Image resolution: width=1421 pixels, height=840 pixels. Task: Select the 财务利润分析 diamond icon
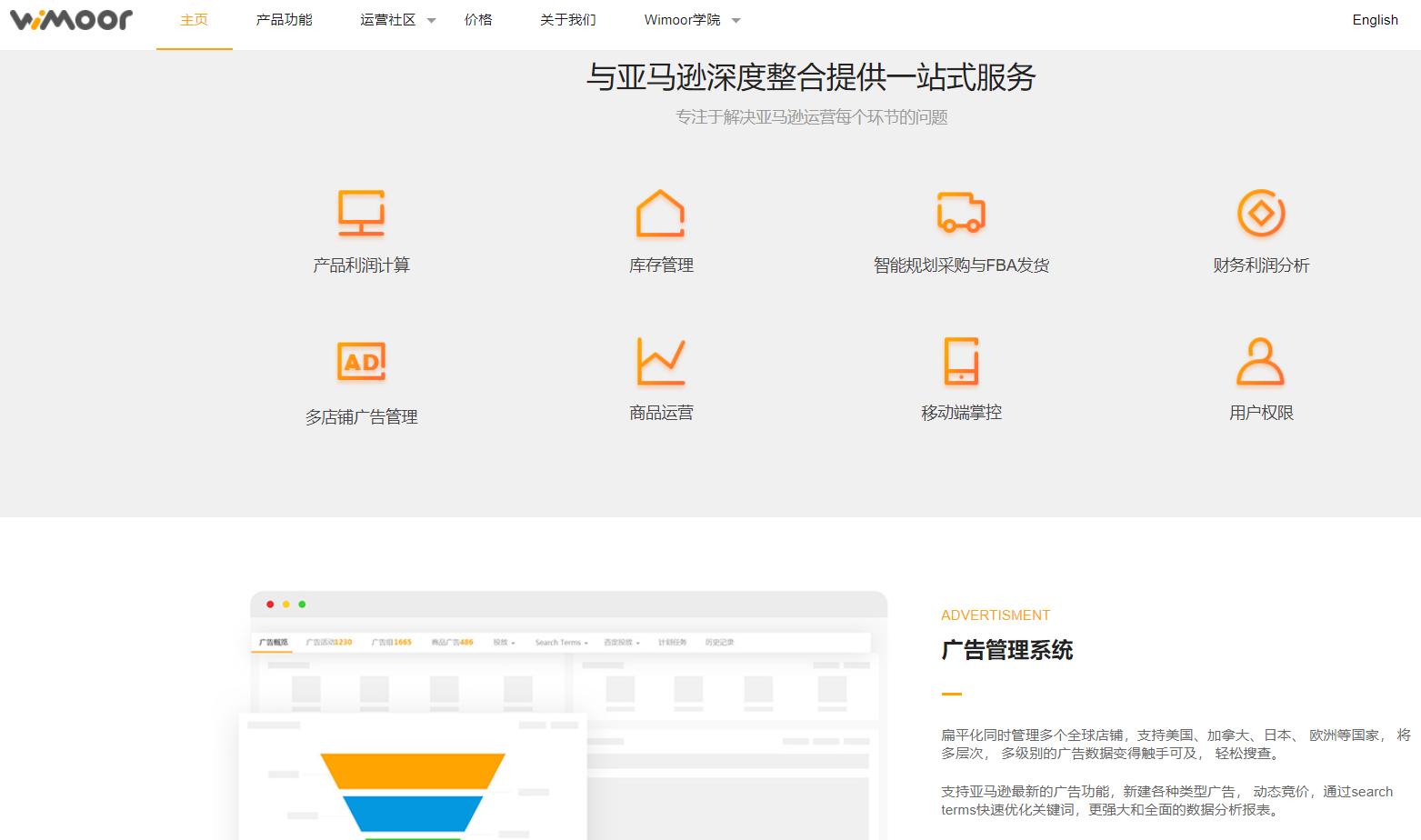(1261, 213)
